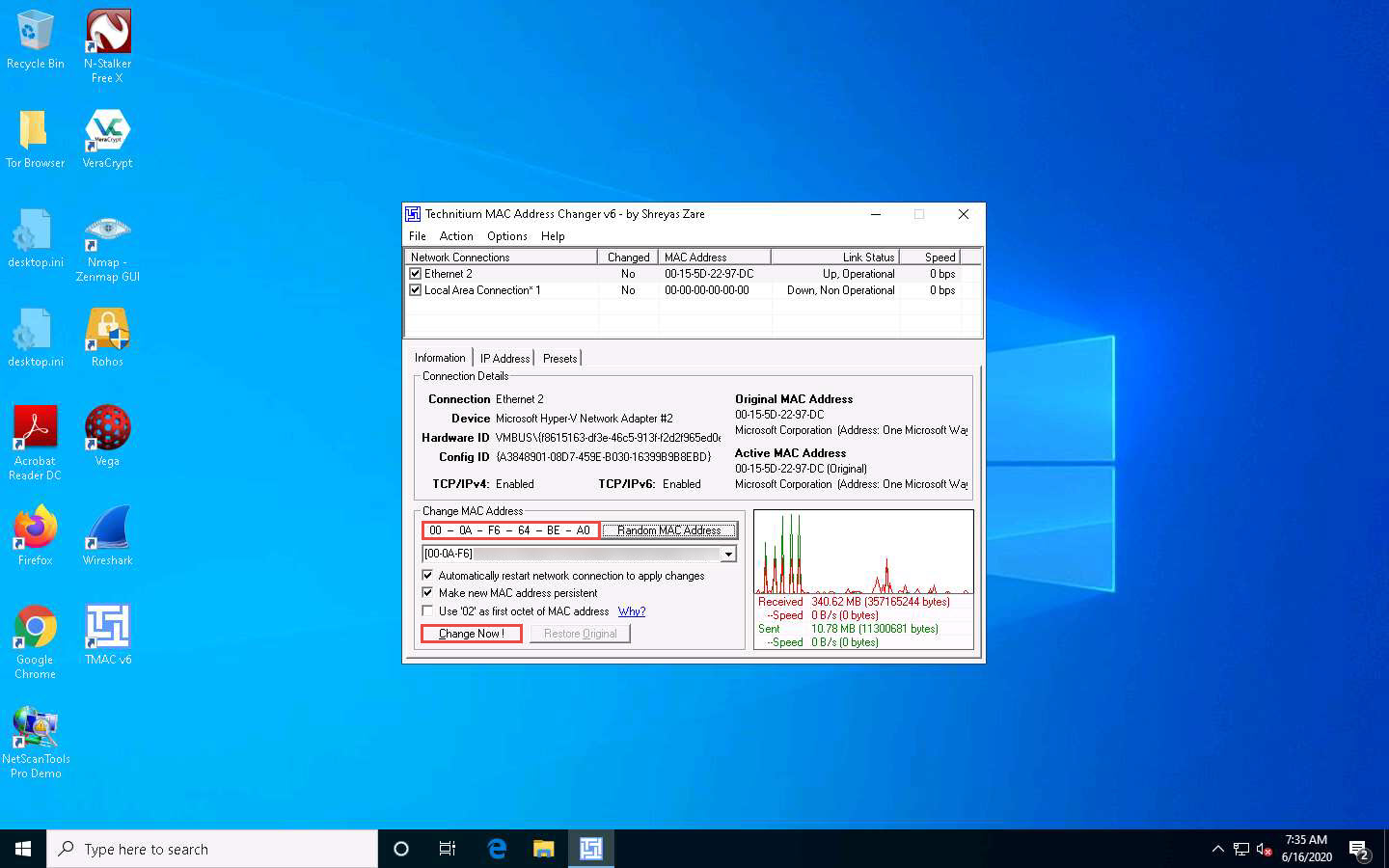The image size is (1389, 868).
Task: Open the Options menu
Action: click(x=507, y=236)
